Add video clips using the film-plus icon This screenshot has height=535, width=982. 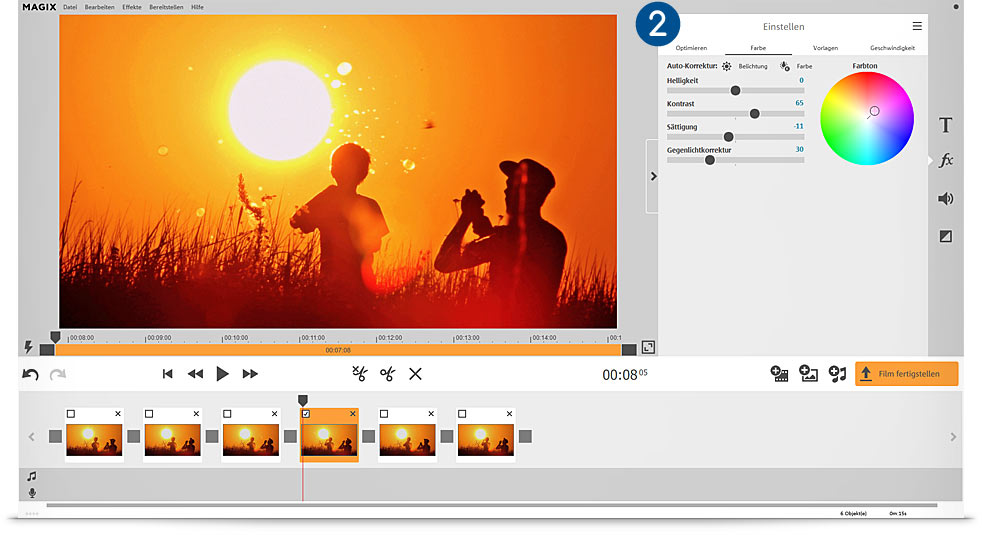pos(779,374)
